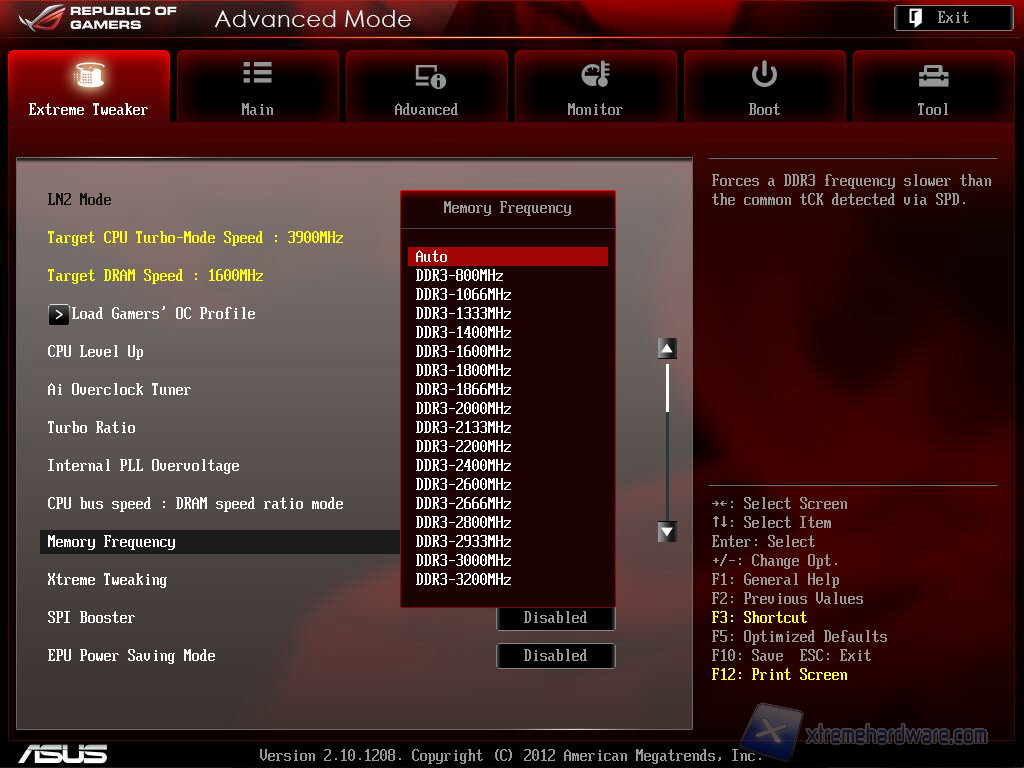Choose DDR3-1600MHz memory frequency
Image resolution: width=1024 pixels, height=768 pixels.
(463, 352)
